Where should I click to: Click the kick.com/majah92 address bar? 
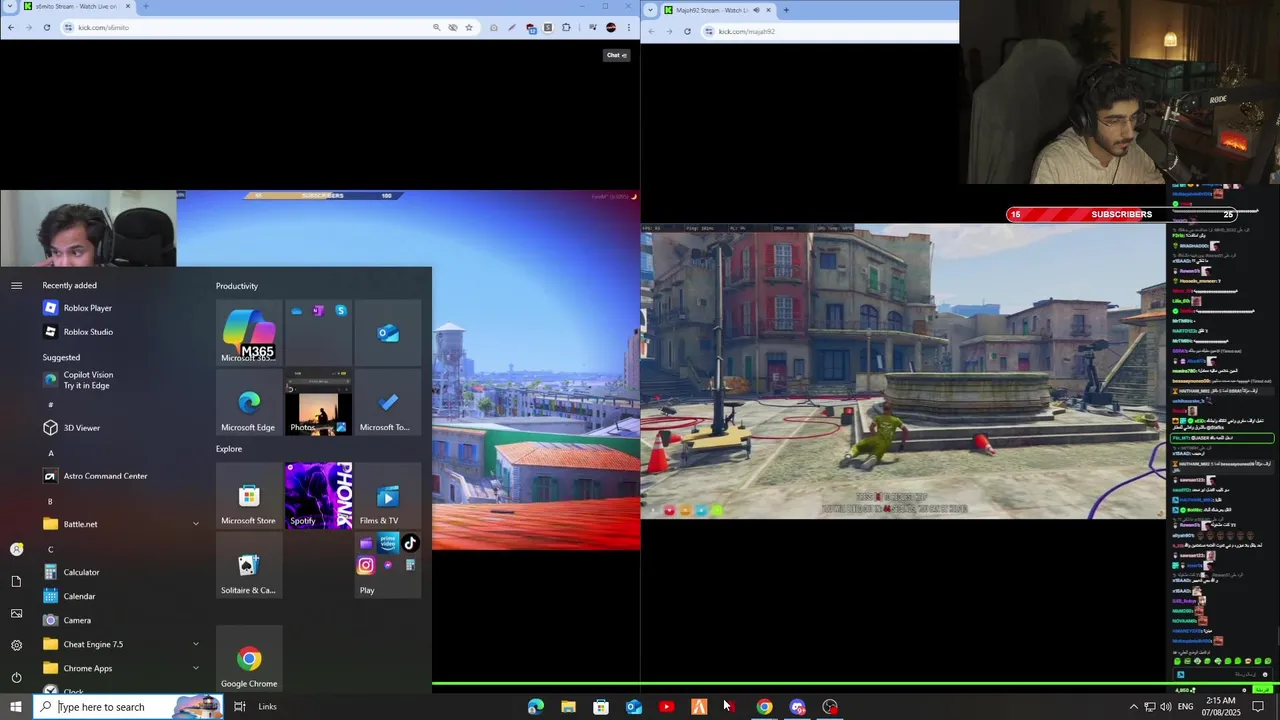pos(830,31)
